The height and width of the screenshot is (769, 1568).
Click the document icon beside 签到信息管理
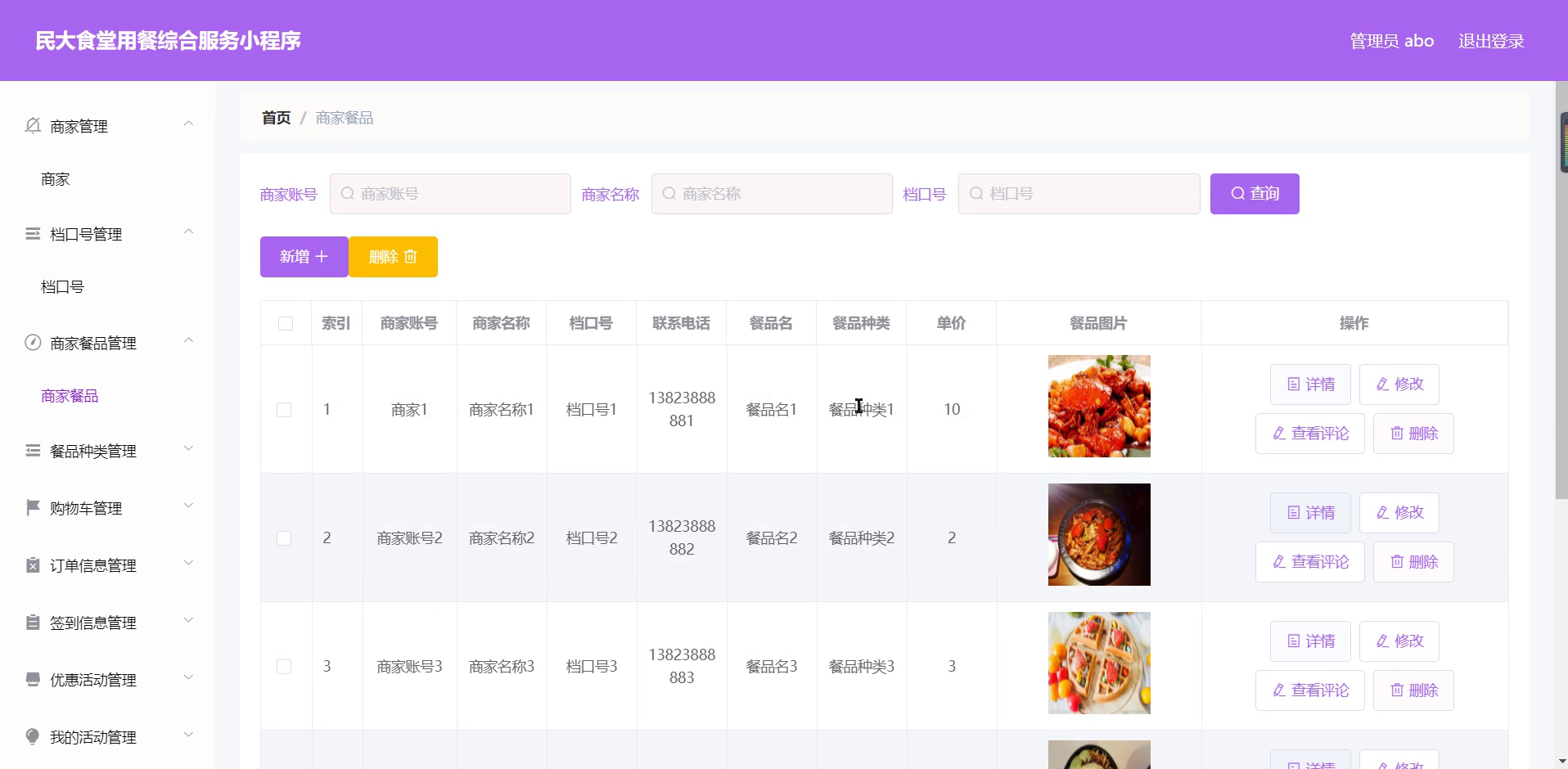pos(33,623)
